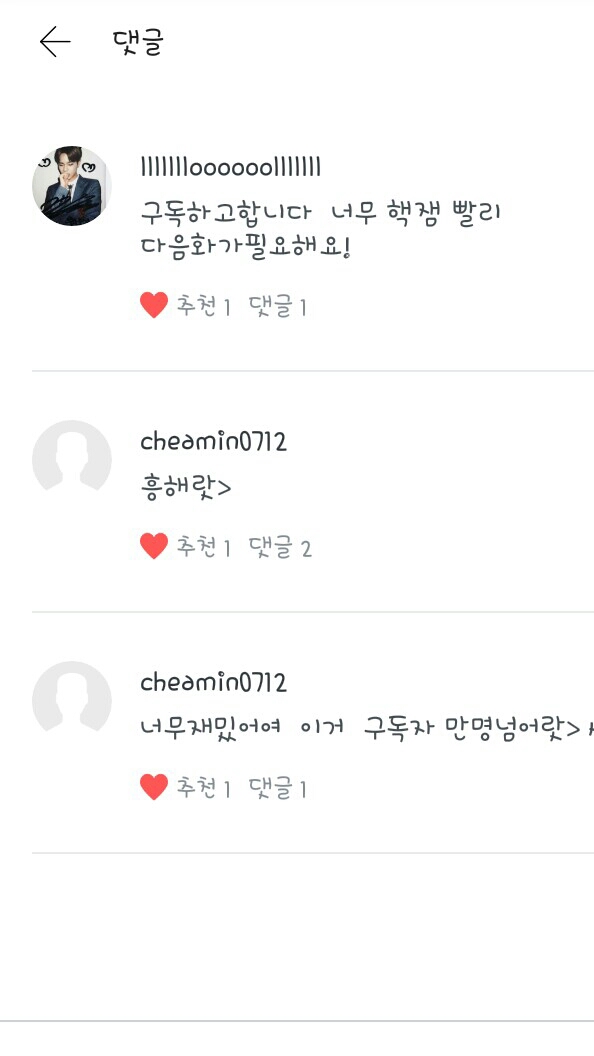594x1056 pixels.
Task: Open 댓글 1 replies under the 다음화가필요해요 comment
Action: point(277,307)
